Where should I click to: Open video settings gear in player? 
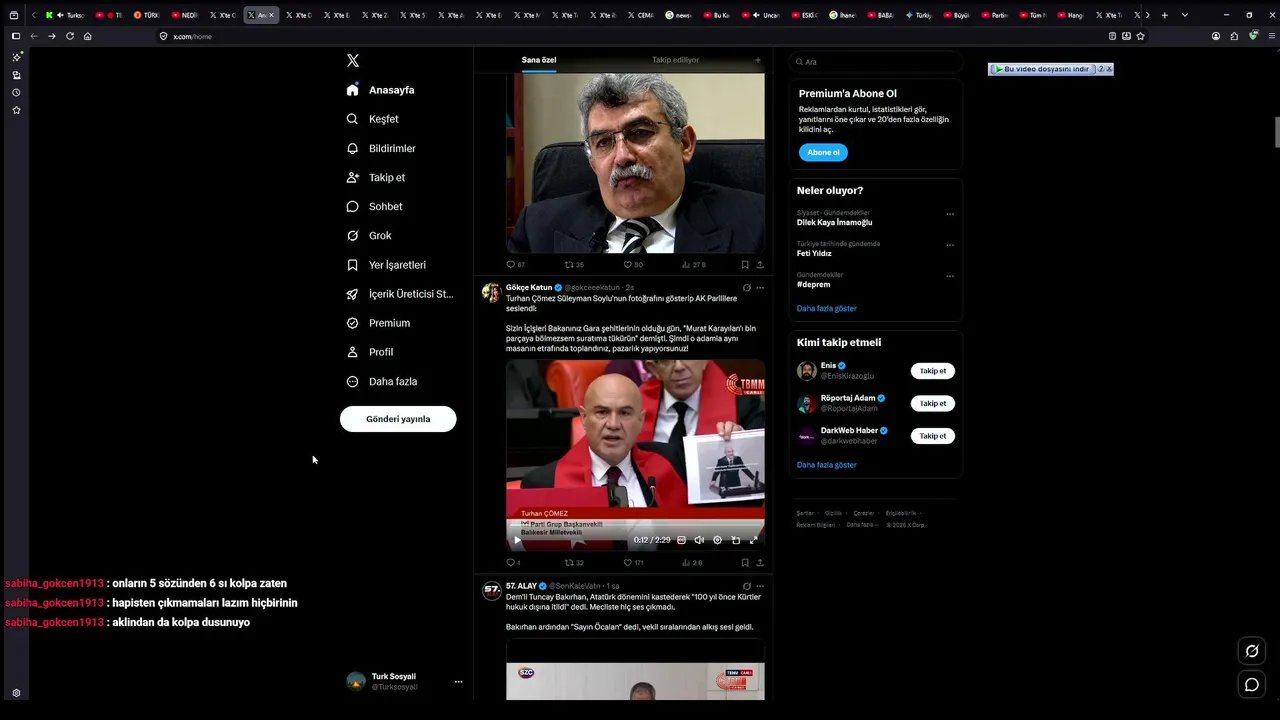tap(717, 540)
